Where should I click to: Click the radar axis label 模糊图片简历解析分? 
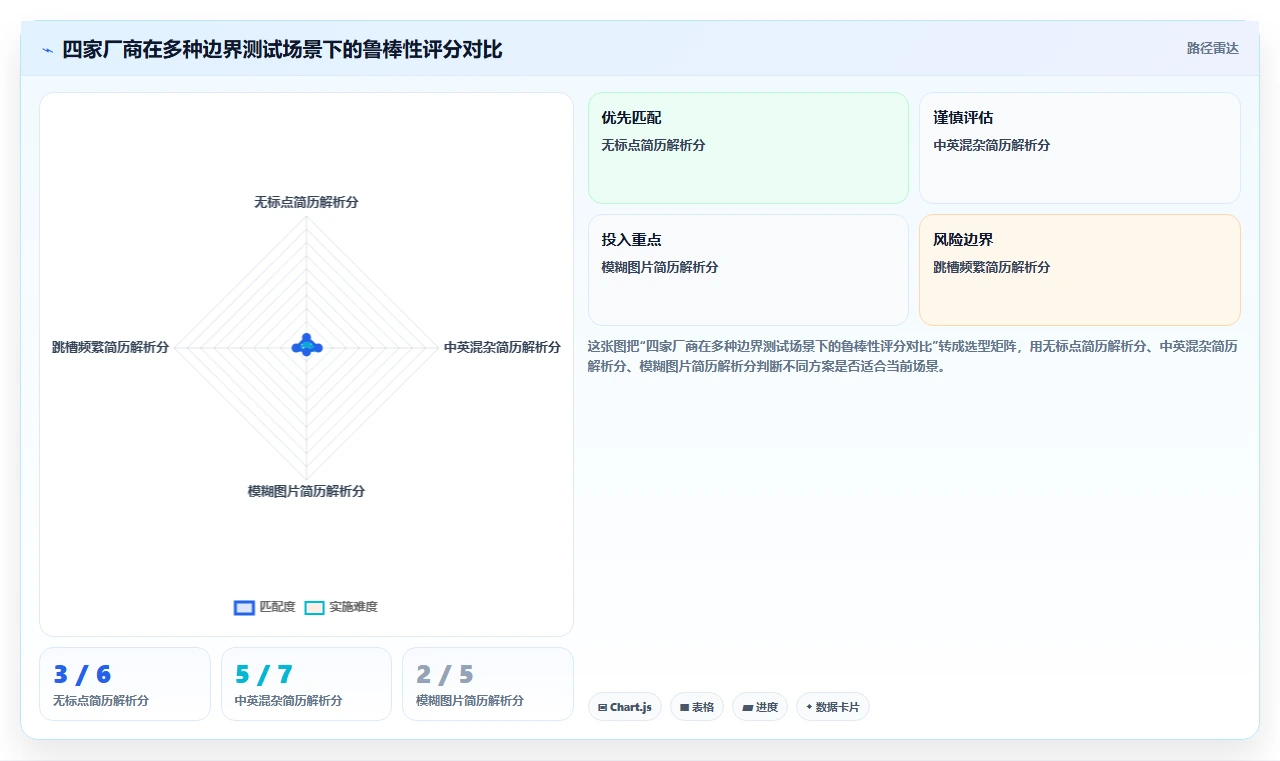coord(306,491)
